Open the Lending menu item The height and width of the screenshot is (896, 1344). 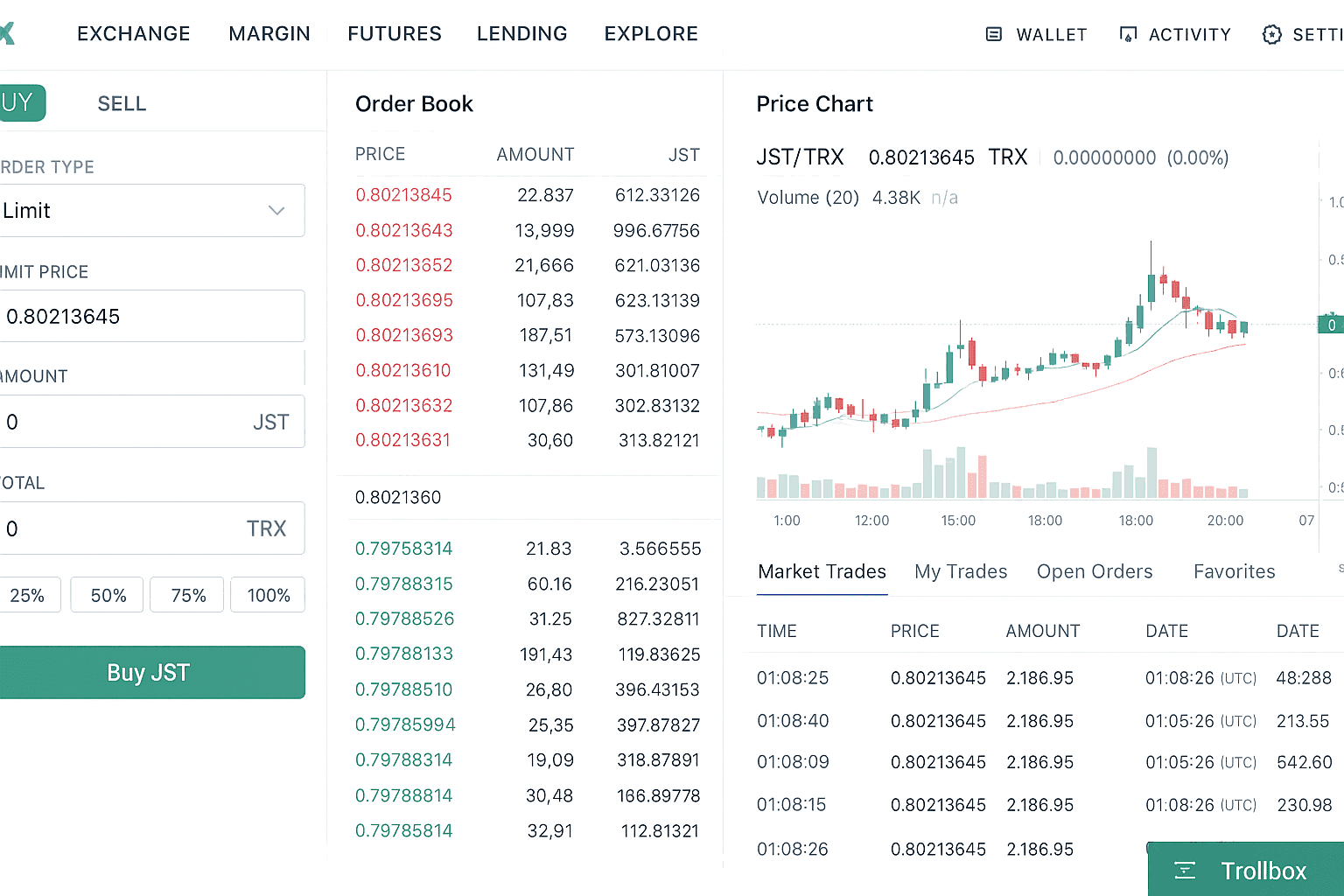(x=521, y=34)
